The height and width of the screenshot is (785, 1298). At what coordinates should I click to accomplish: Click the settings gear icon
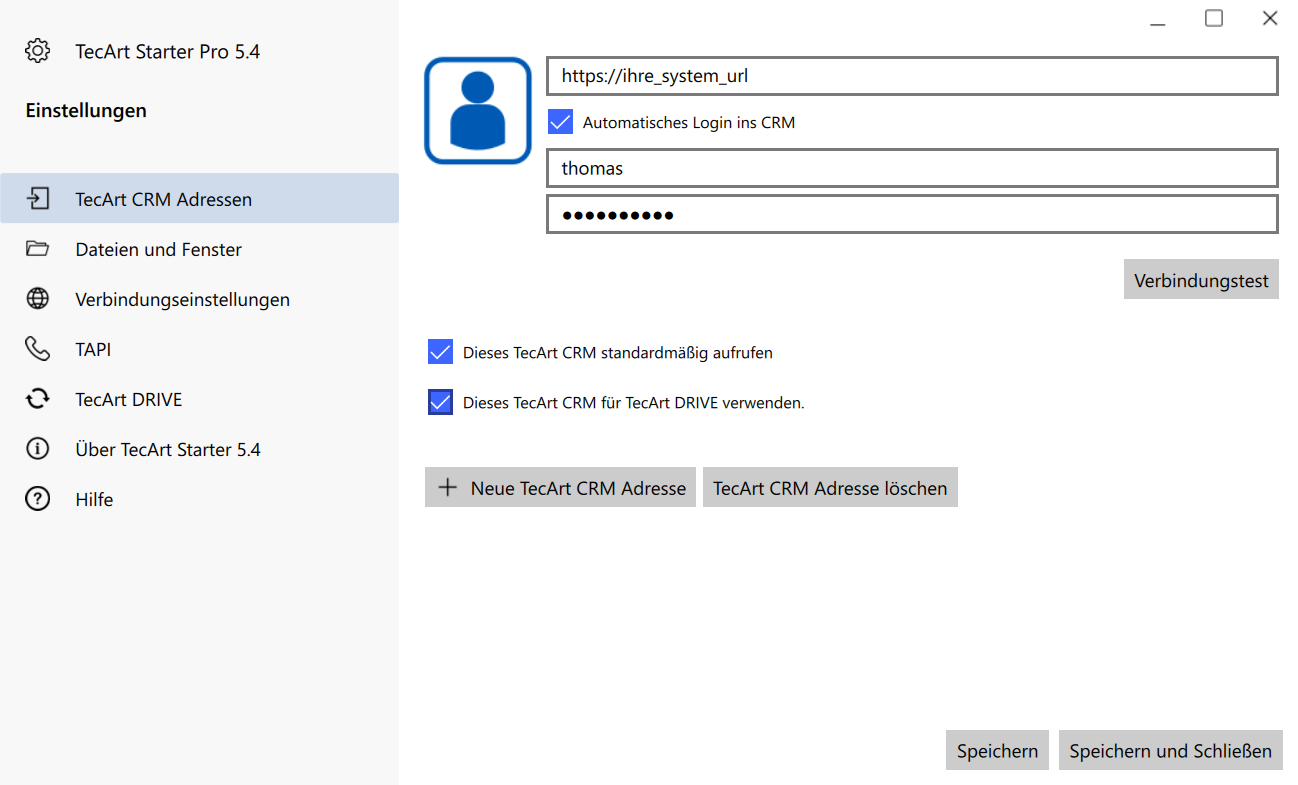point(38,51)
